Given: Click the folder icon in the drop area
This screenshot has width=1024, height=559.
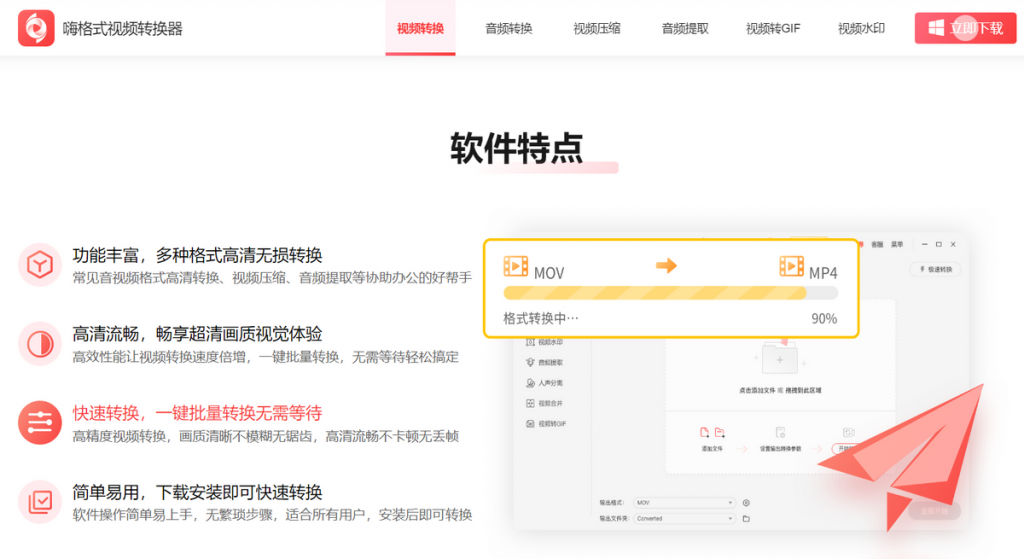Looking at the screenshot, I should (x=780, y=358).
